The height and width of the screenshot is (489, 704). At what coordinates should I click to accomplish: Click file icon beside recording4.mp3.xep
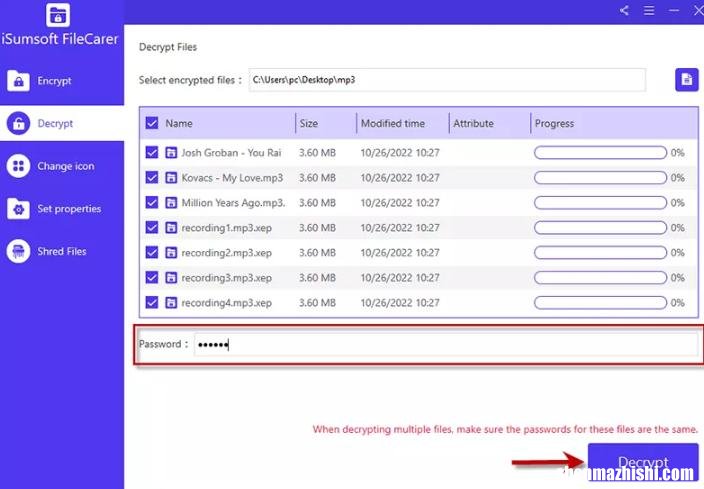pyautogui.click(x=171, y=303)
